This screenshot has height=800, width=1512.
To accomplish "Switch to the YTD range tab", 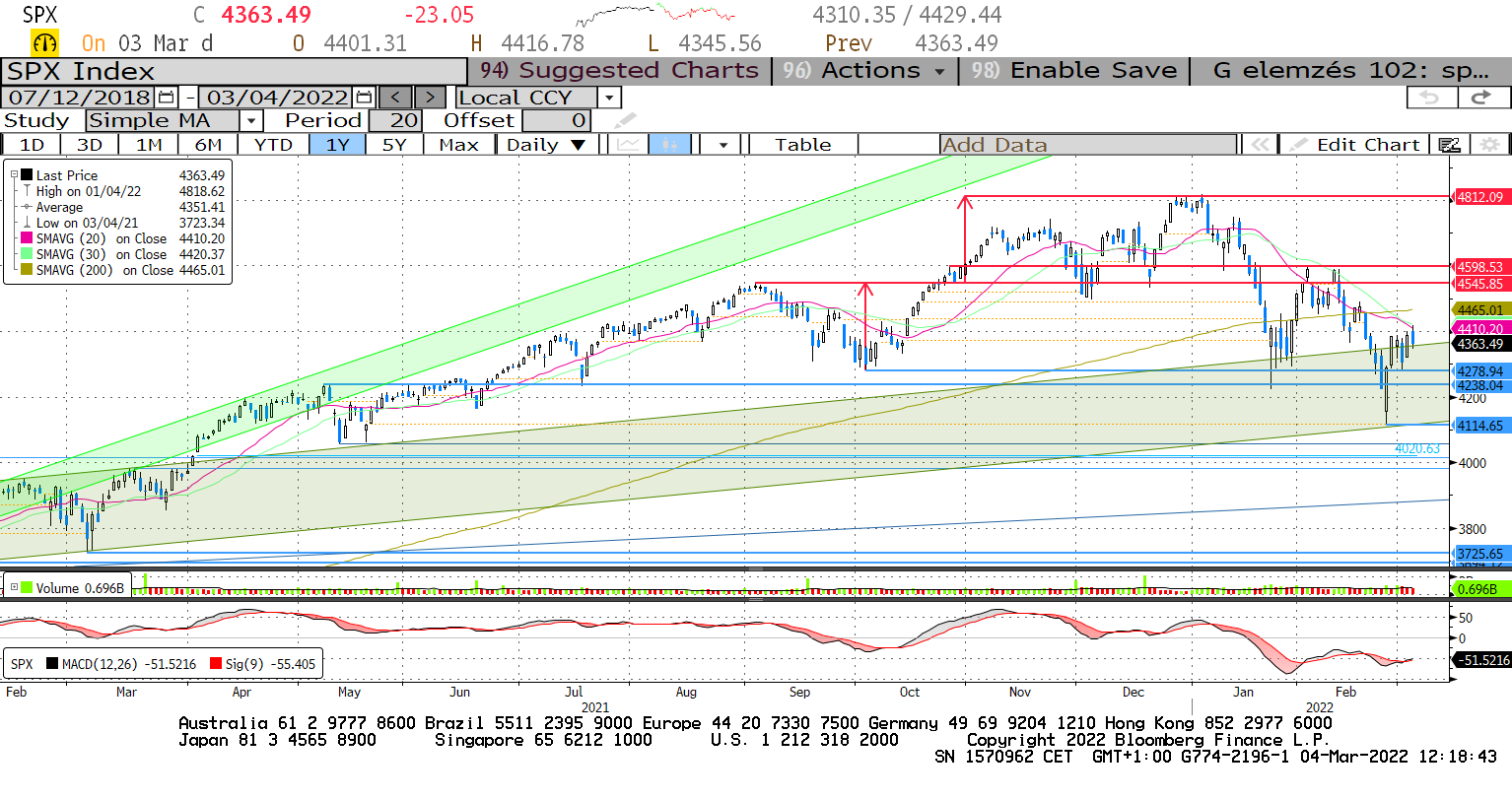I will (273, 145).
